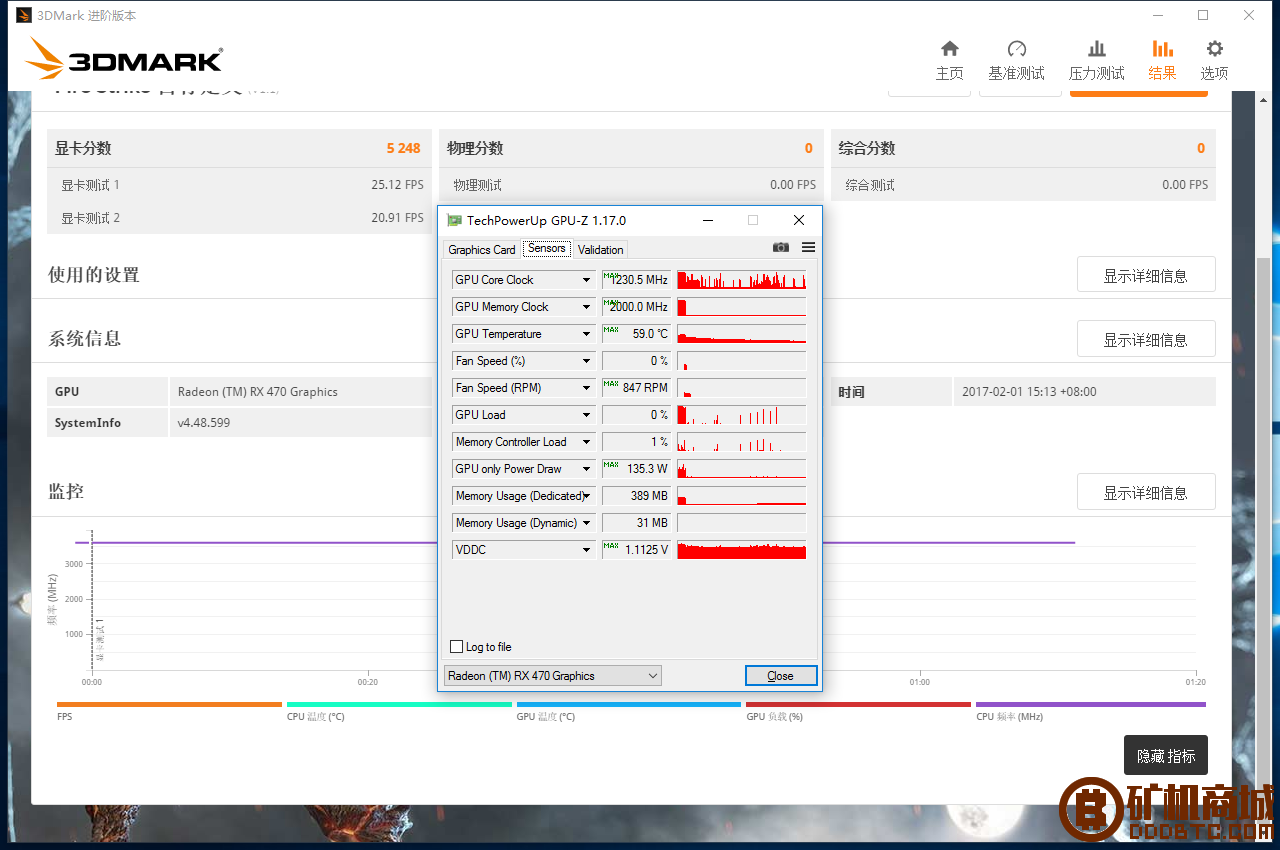Maximize the 3DMark window

(1203, 15)
